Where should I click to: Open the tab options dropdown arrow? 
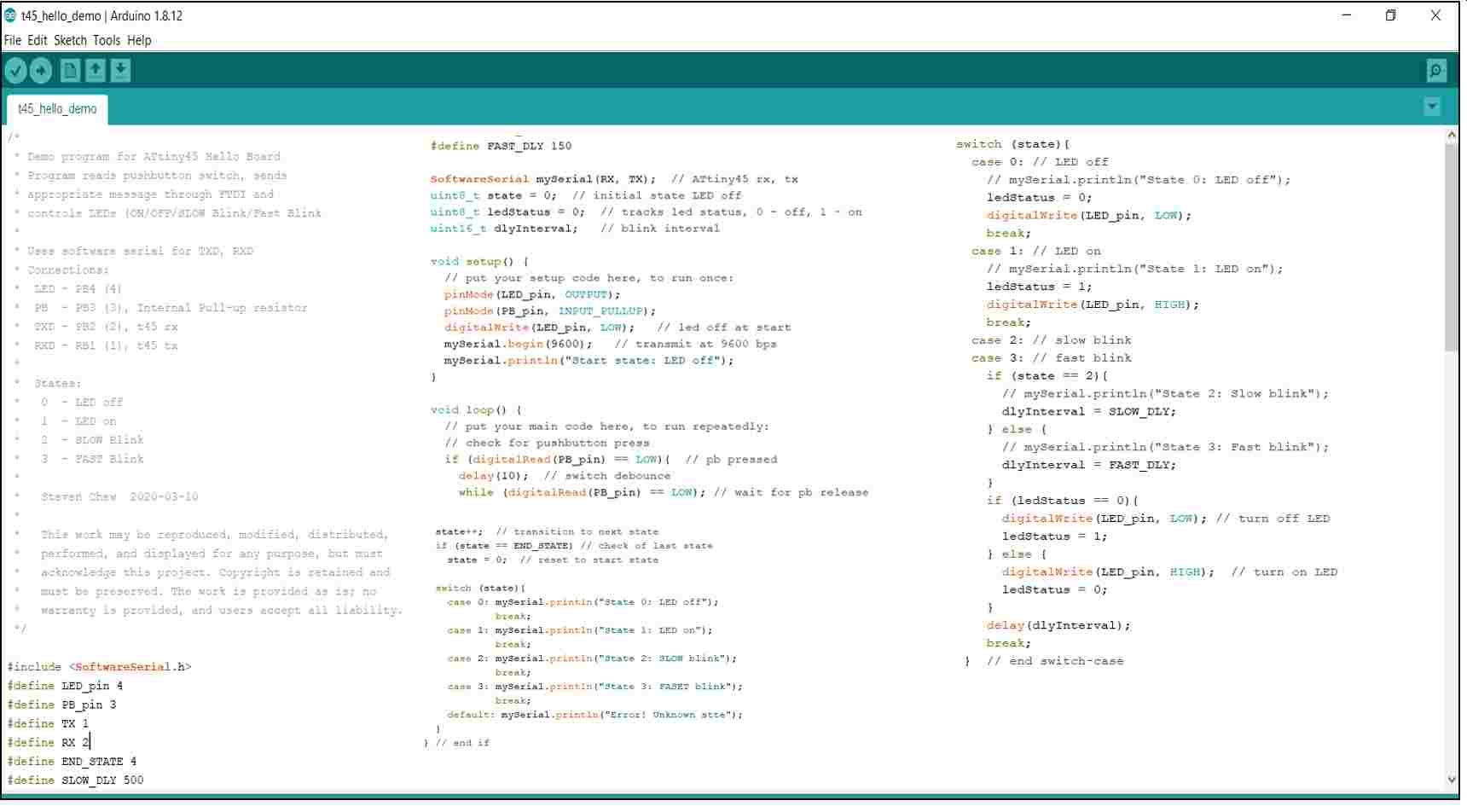(1432, 107)
